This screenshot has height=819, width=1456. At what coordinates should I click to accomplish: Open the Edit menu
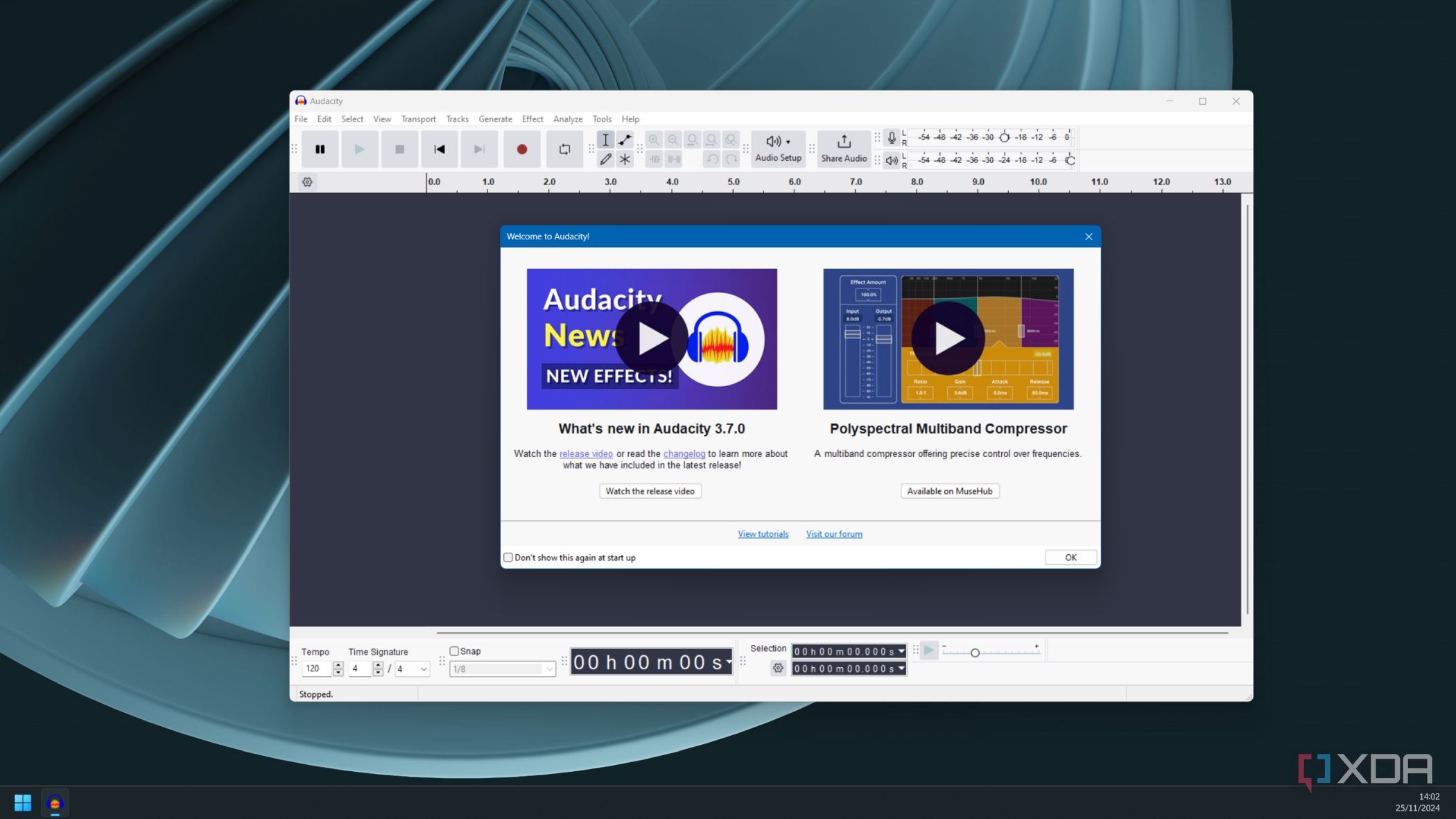pyautogui.click(x=324, y=119)
